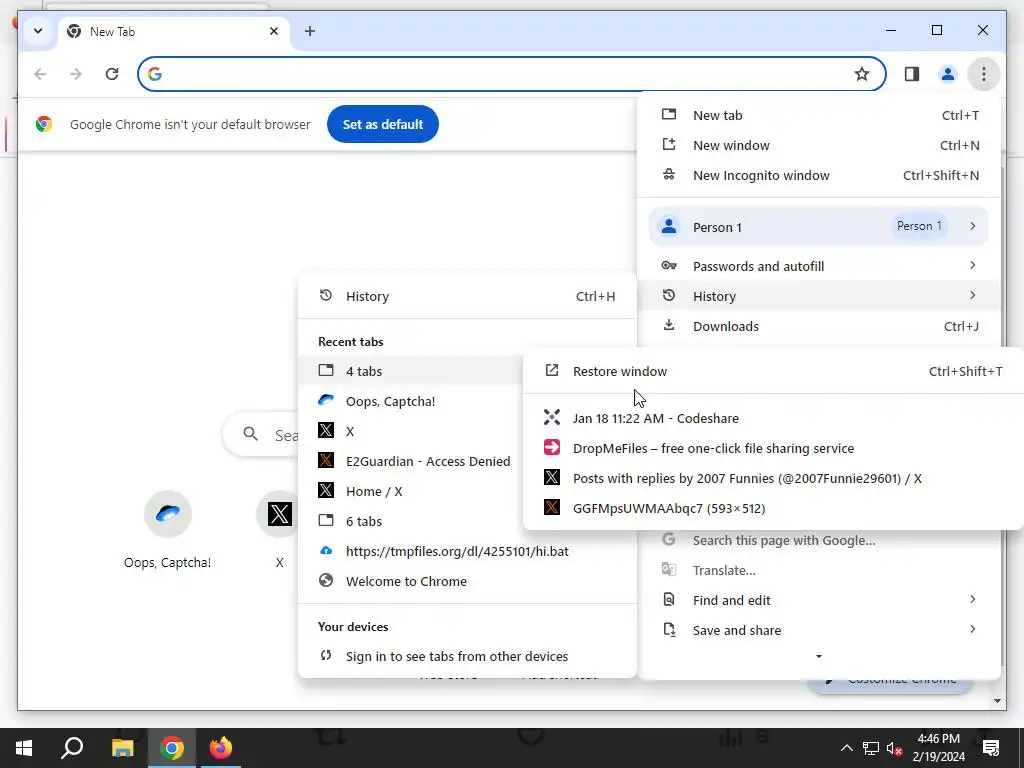Reopen Home / X recent tab
Screen dimensions: 1024x768
coord(410,491)
